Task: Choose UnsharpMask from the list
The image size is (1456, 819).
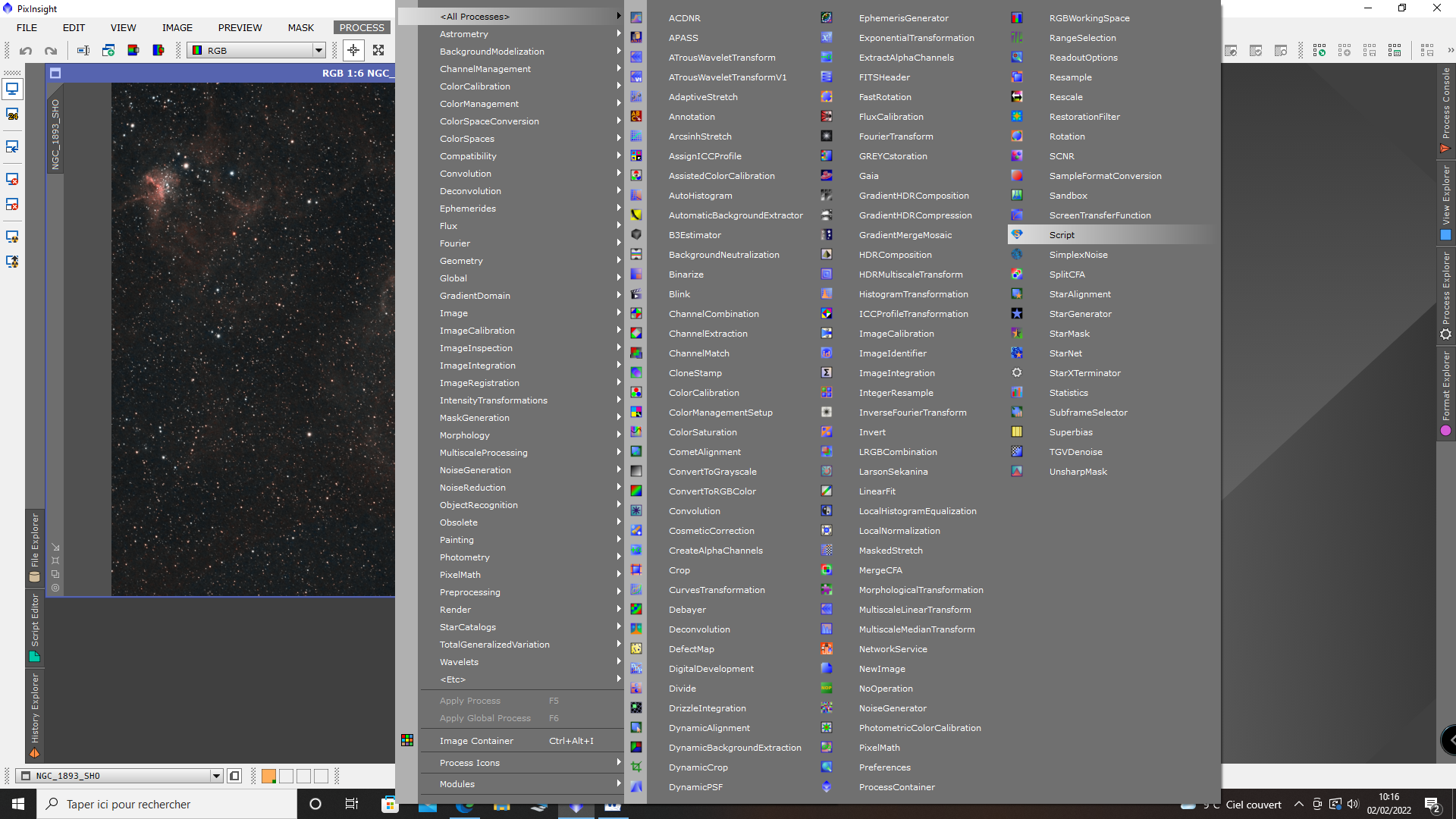Action: point(1078,472)
